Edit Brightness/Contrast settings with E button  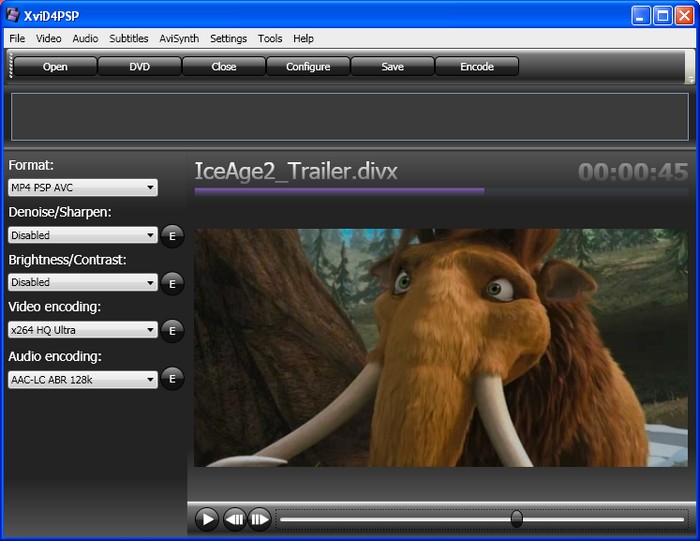coord(172,283)
